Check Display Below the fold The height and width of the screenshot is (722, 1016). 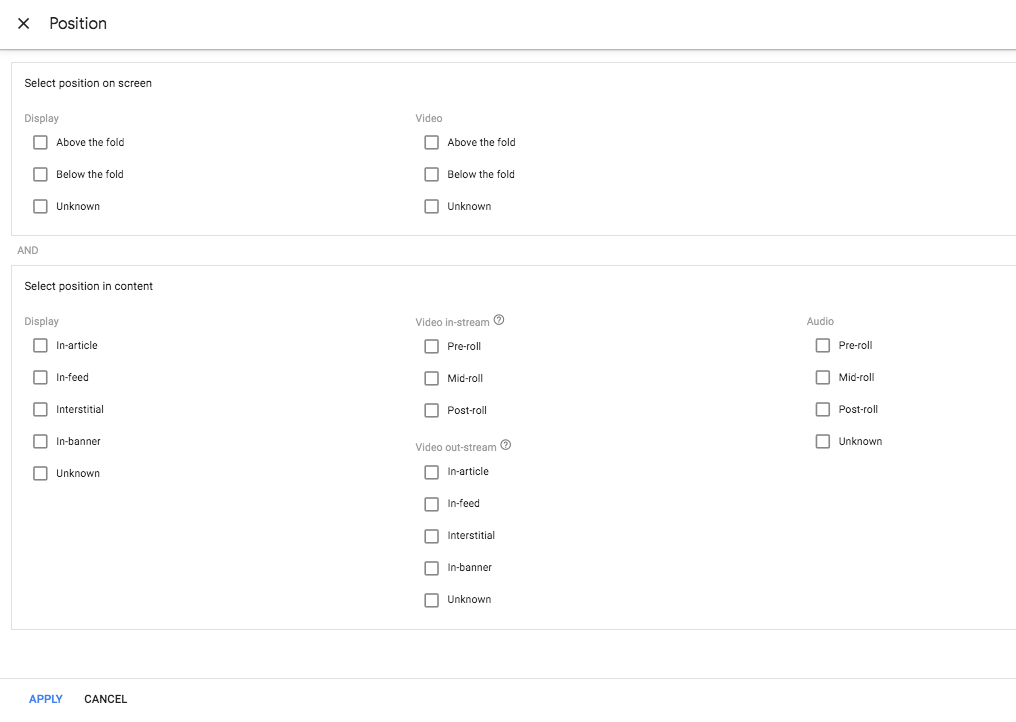click(x=40, y=174)
